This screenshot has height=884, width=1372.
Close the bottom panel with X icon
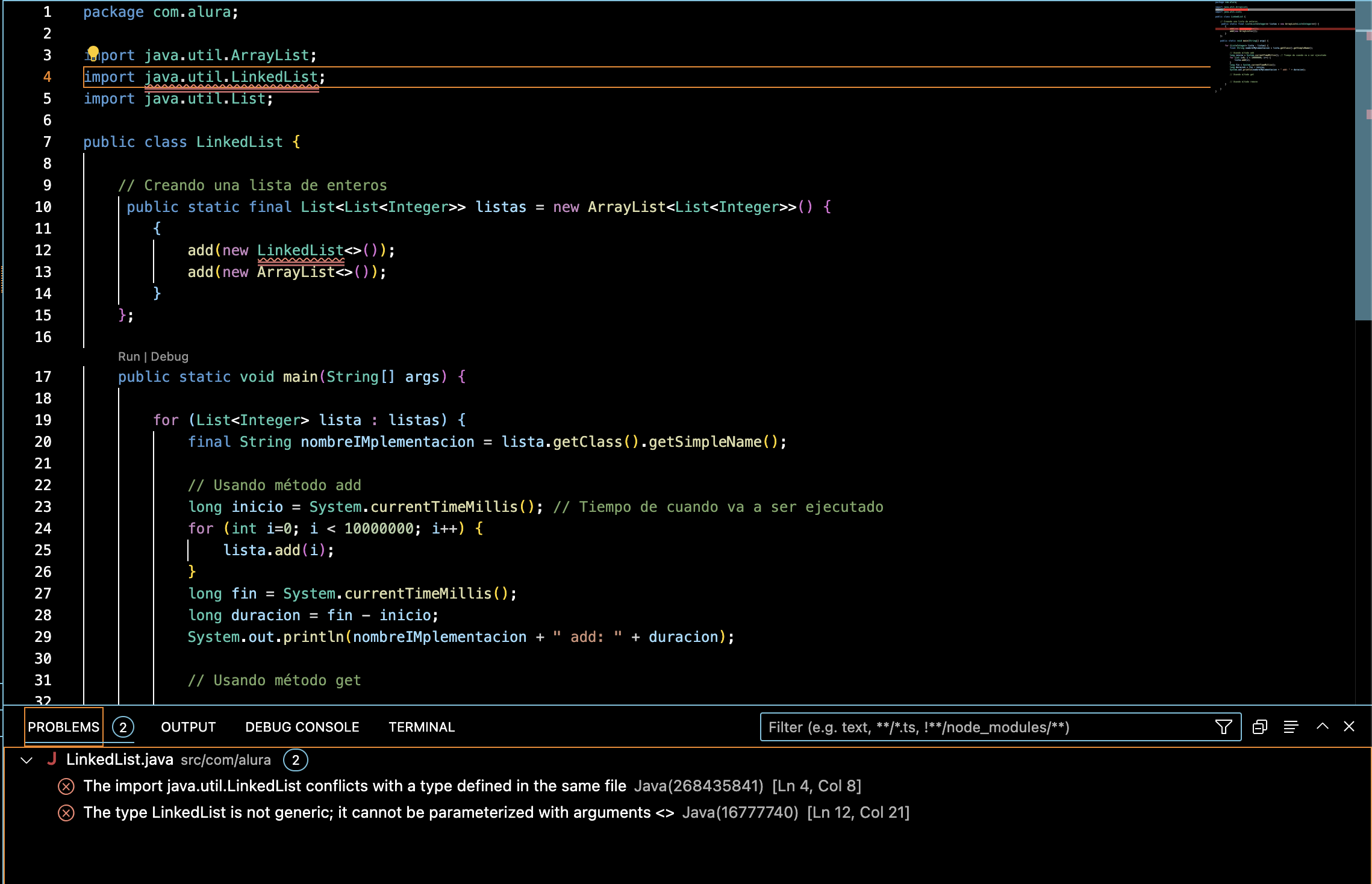pyautogui.click(x=1349, y=726)
